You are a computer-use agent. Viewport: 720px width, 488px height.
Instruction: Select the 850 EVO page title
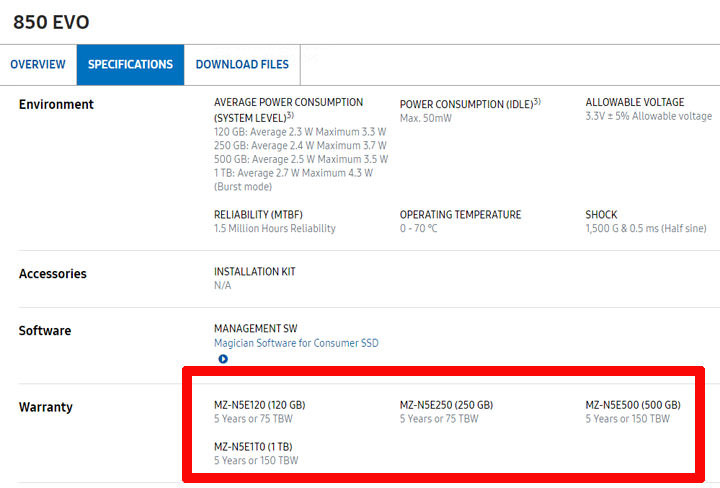(x=51, y=22)
